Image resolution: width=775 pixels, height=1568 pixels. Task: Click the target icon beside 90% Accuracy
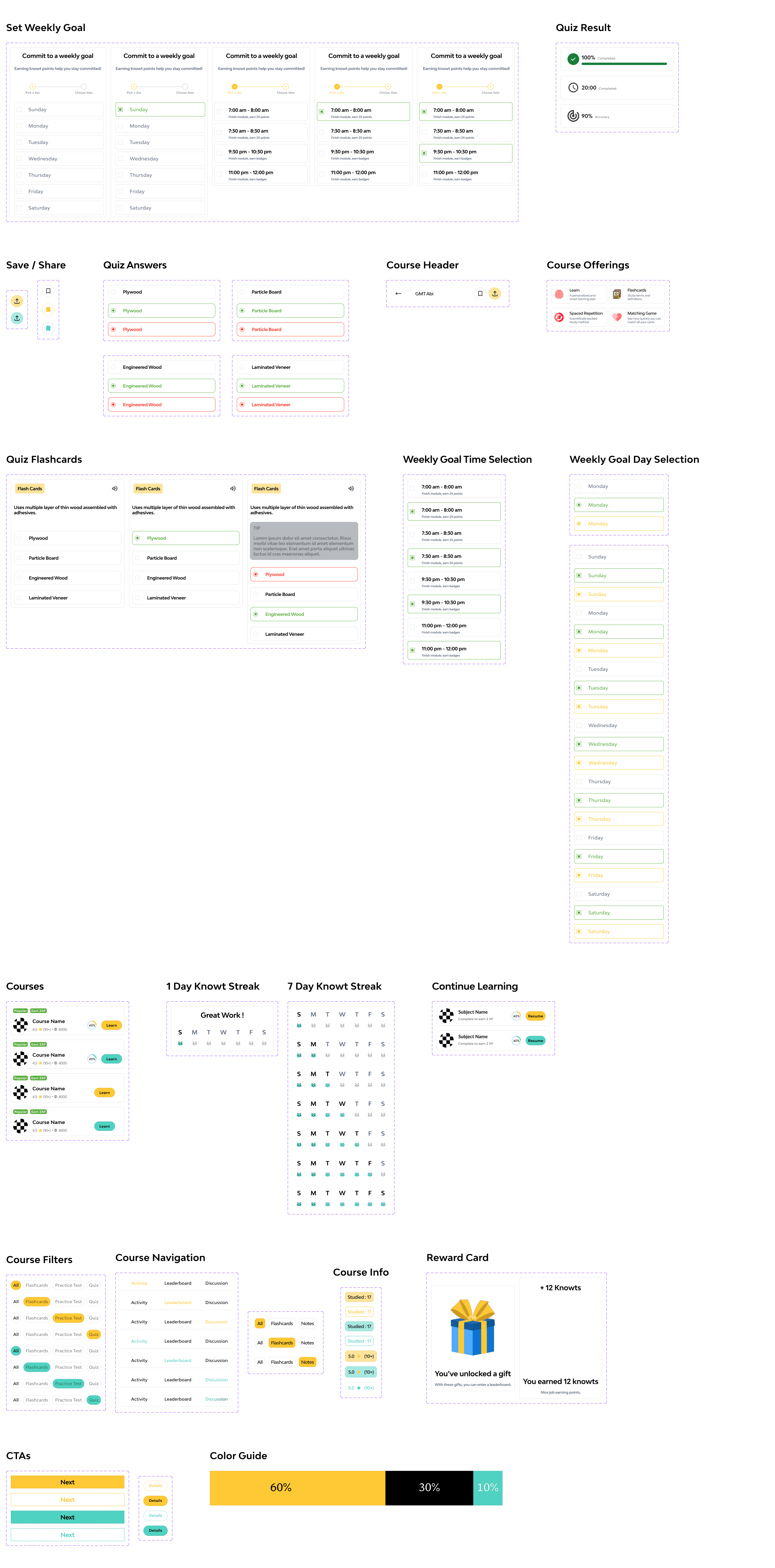point(573,116)
